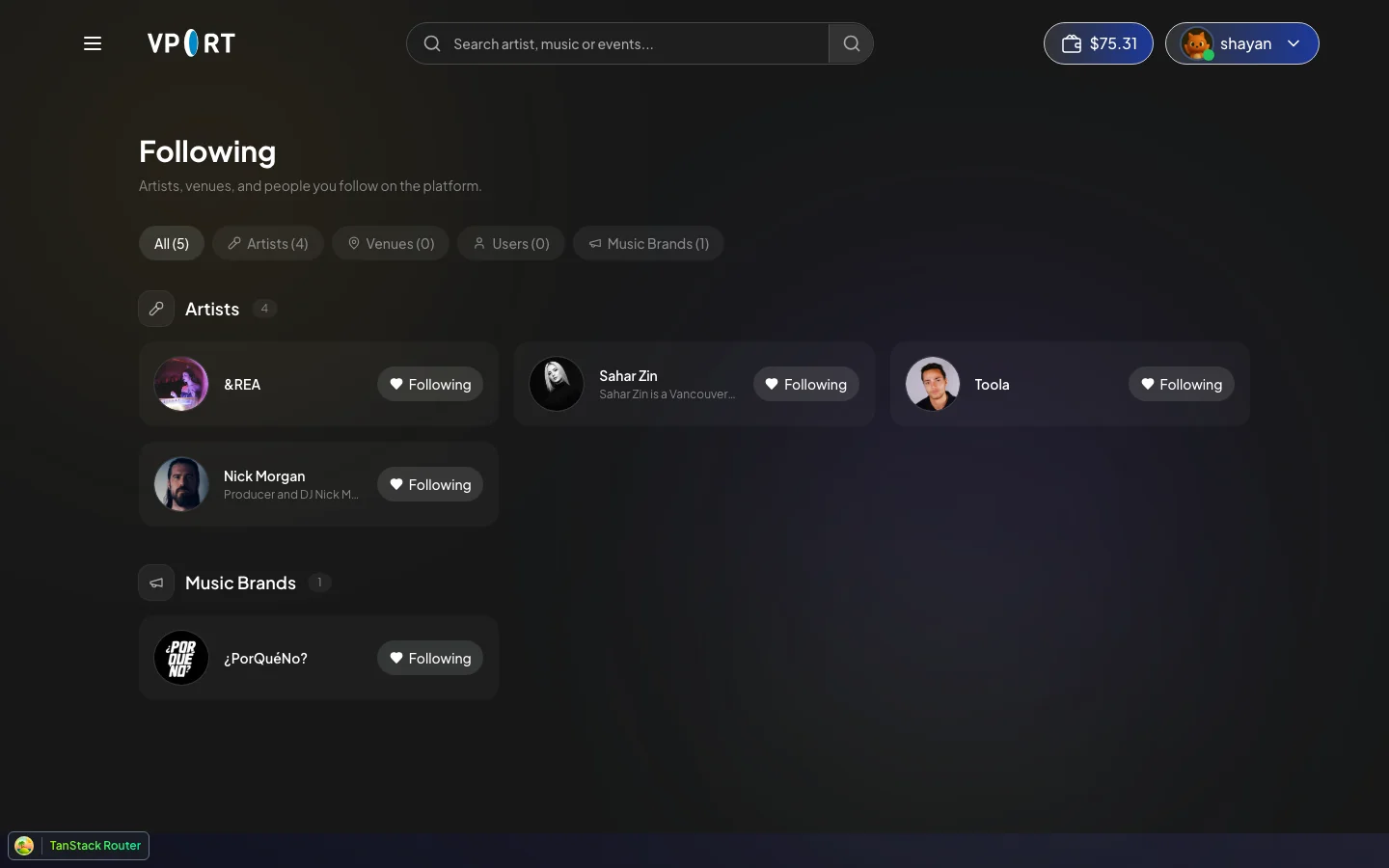Switch to Venues (0) tab
Screen dimensions: 1389x868
click(x=391, y=243)
